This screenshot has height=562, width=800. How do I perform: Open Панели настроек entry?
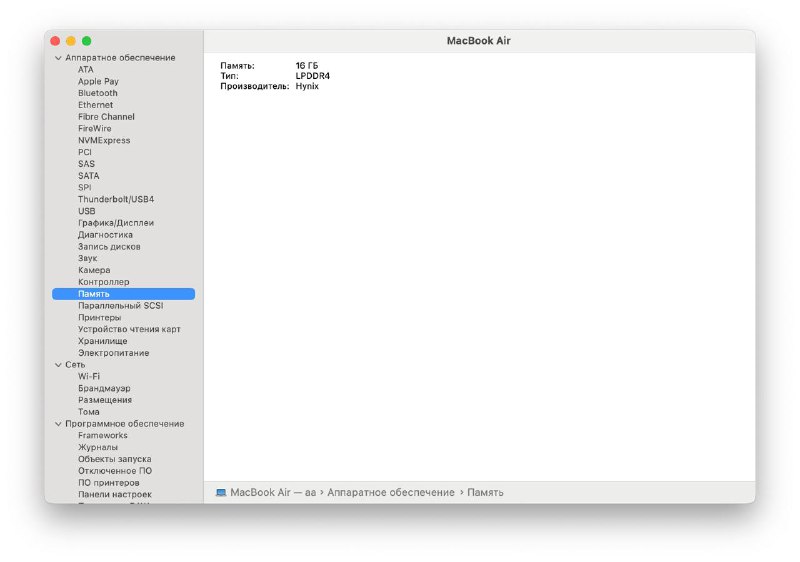115,494
